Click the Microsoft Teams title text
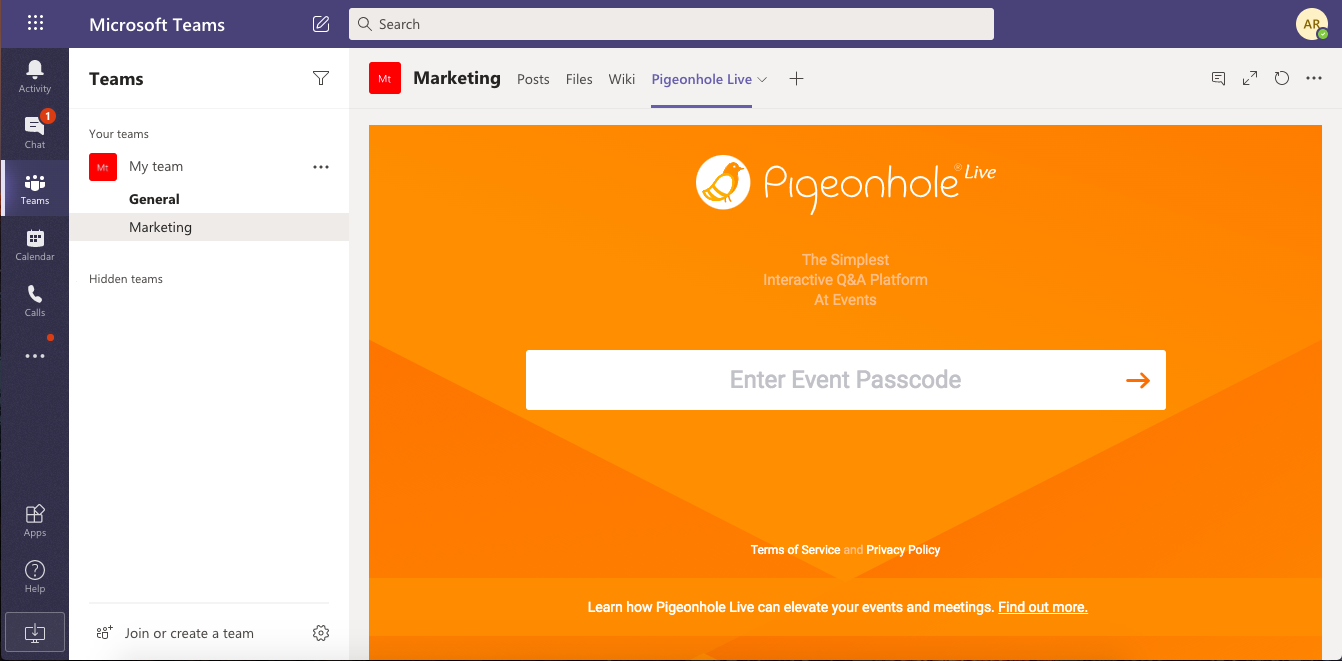 (157, 24)
